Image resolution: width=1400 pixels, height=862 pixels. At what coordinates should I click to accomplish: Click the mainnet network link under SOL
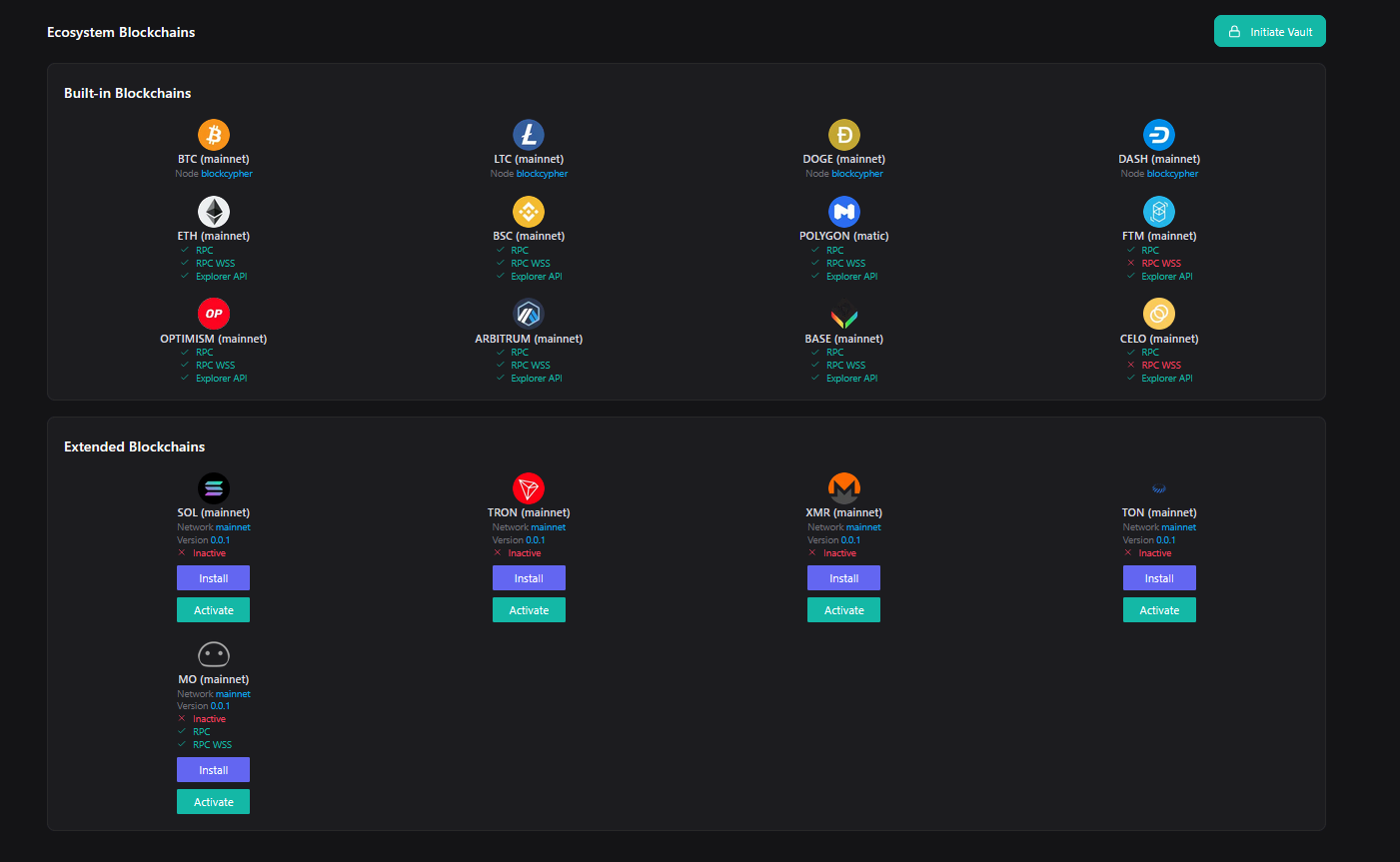(233, 527)
